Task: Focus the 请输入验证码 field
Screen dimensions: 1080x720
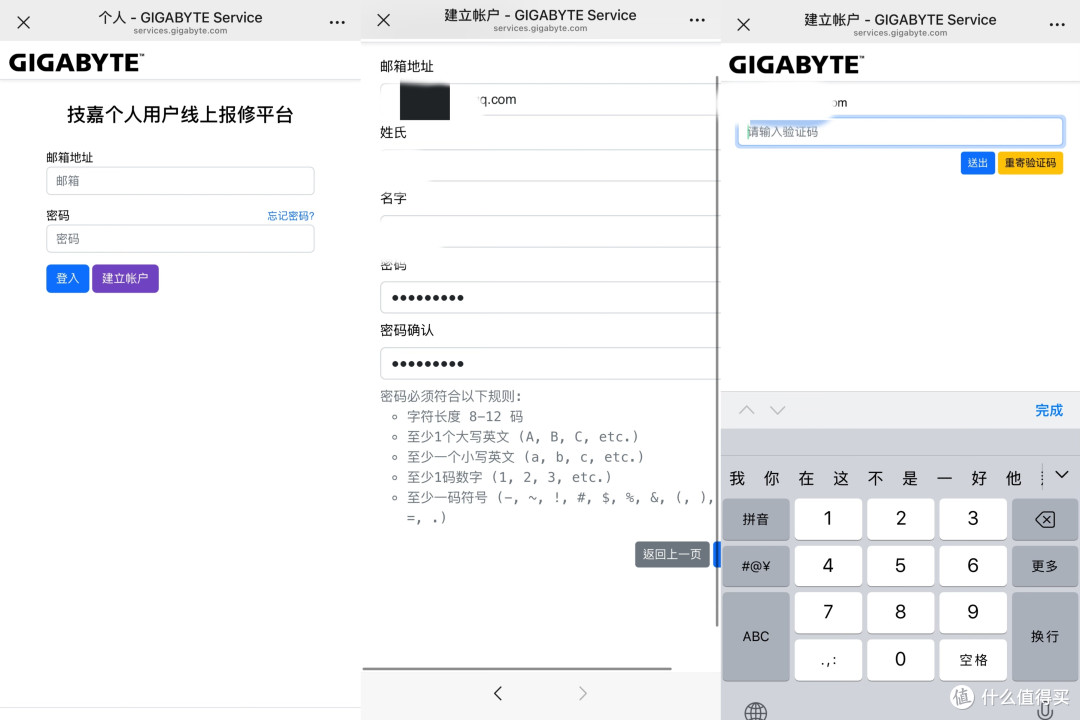Action: click(x=900, y=132)
